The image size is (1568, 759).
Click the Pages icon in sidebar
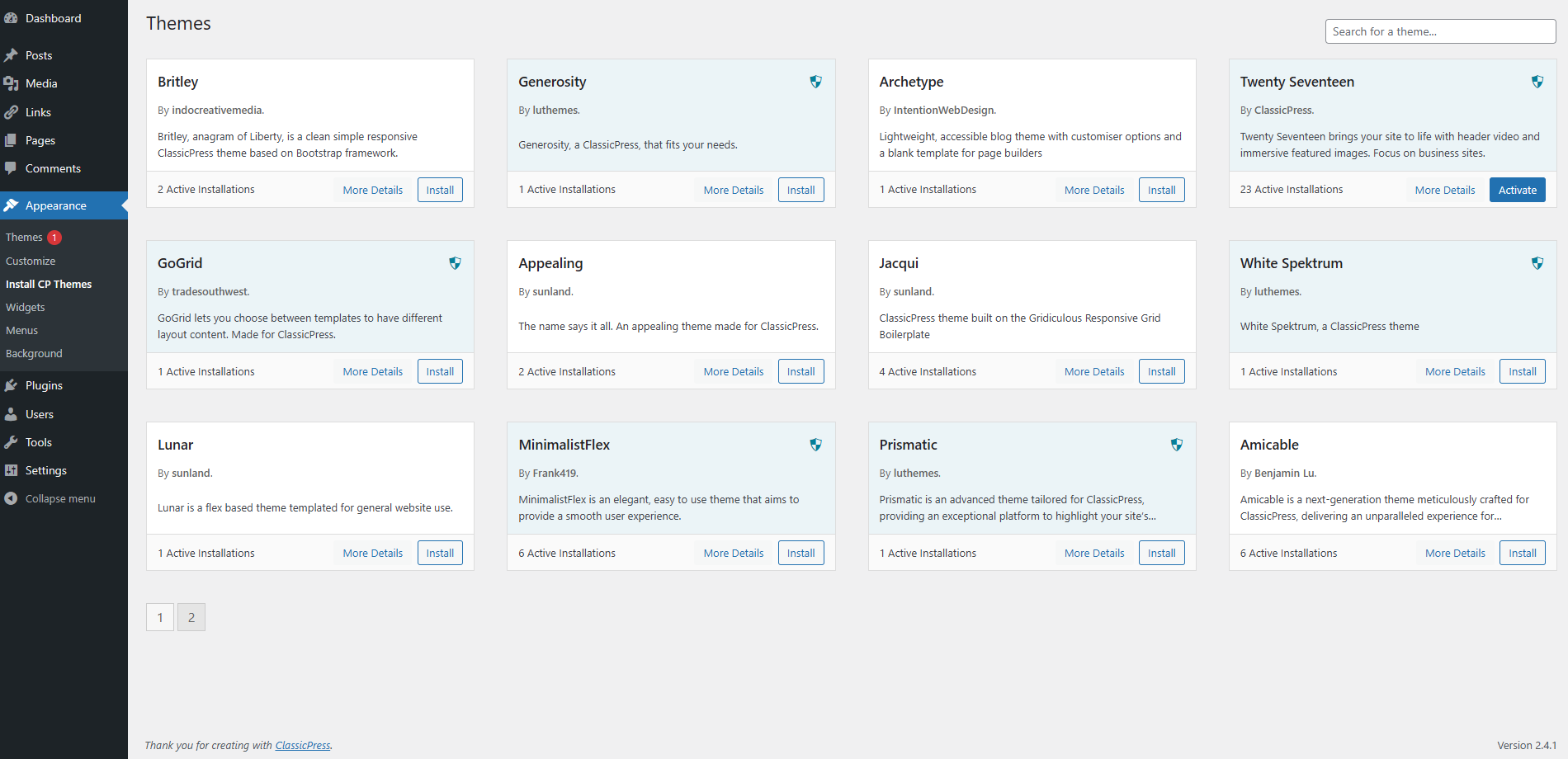click(11, 140)
